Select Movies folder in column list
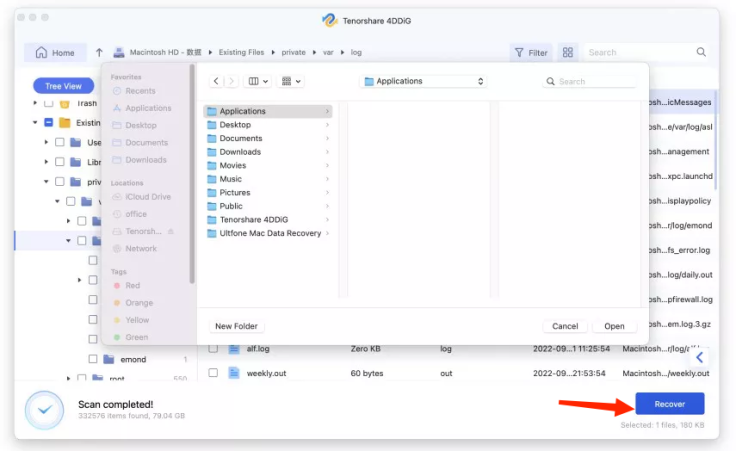This screenshot has width=736, height=451. tap(268, 166)
